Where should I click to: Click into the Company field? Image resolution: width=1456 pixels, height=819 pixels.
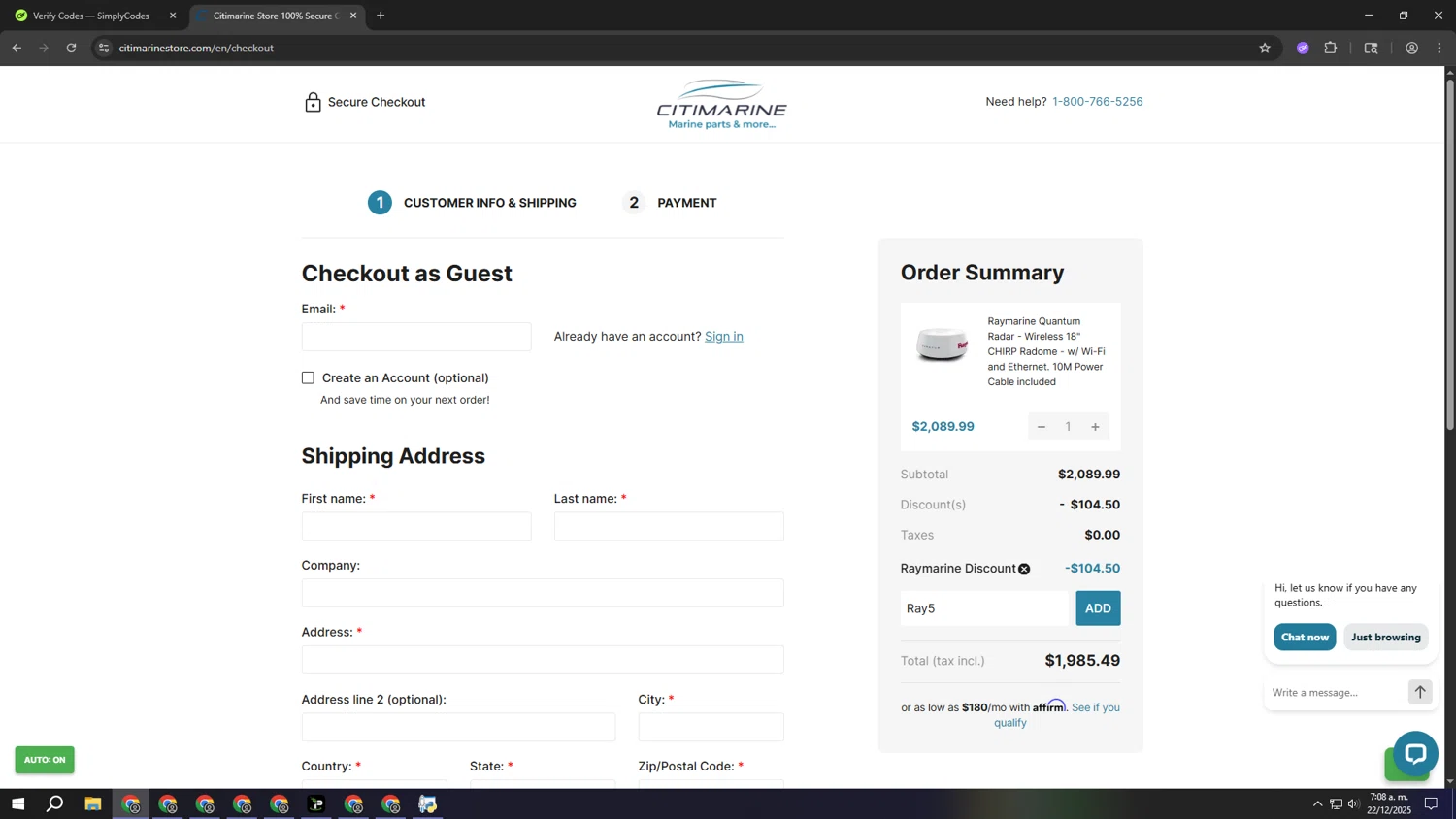click(543, 593)
